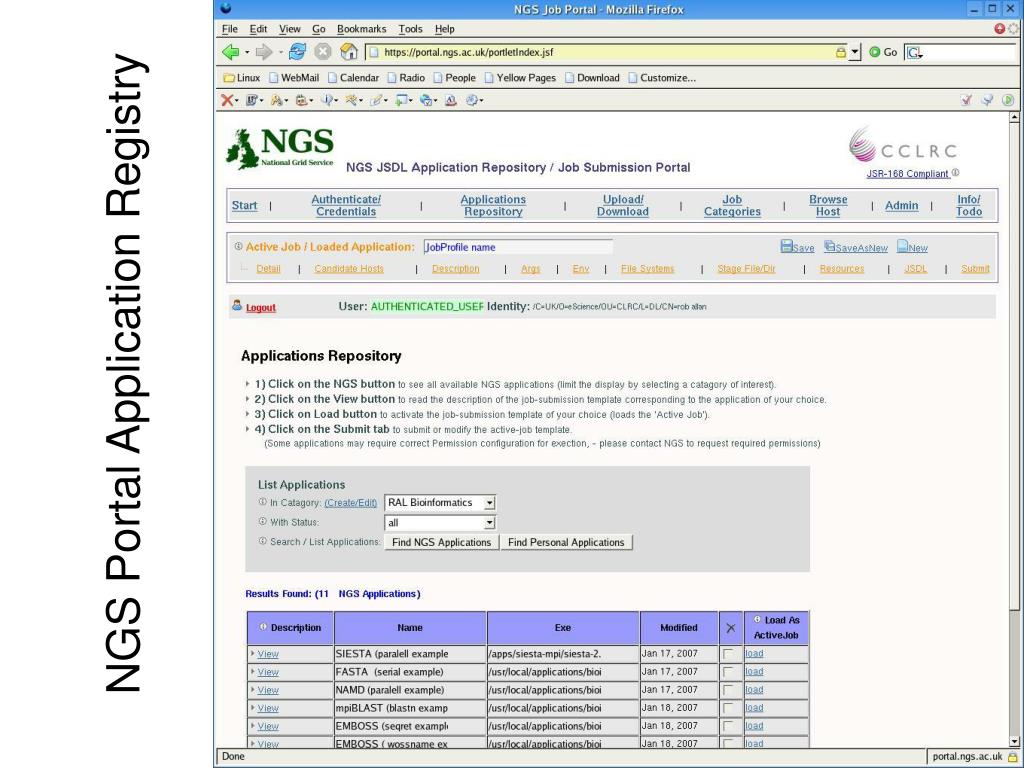Screen dimensions: 1024x768
Task: Click the scrollbar down arrow
Action: tap(1014, 742)
